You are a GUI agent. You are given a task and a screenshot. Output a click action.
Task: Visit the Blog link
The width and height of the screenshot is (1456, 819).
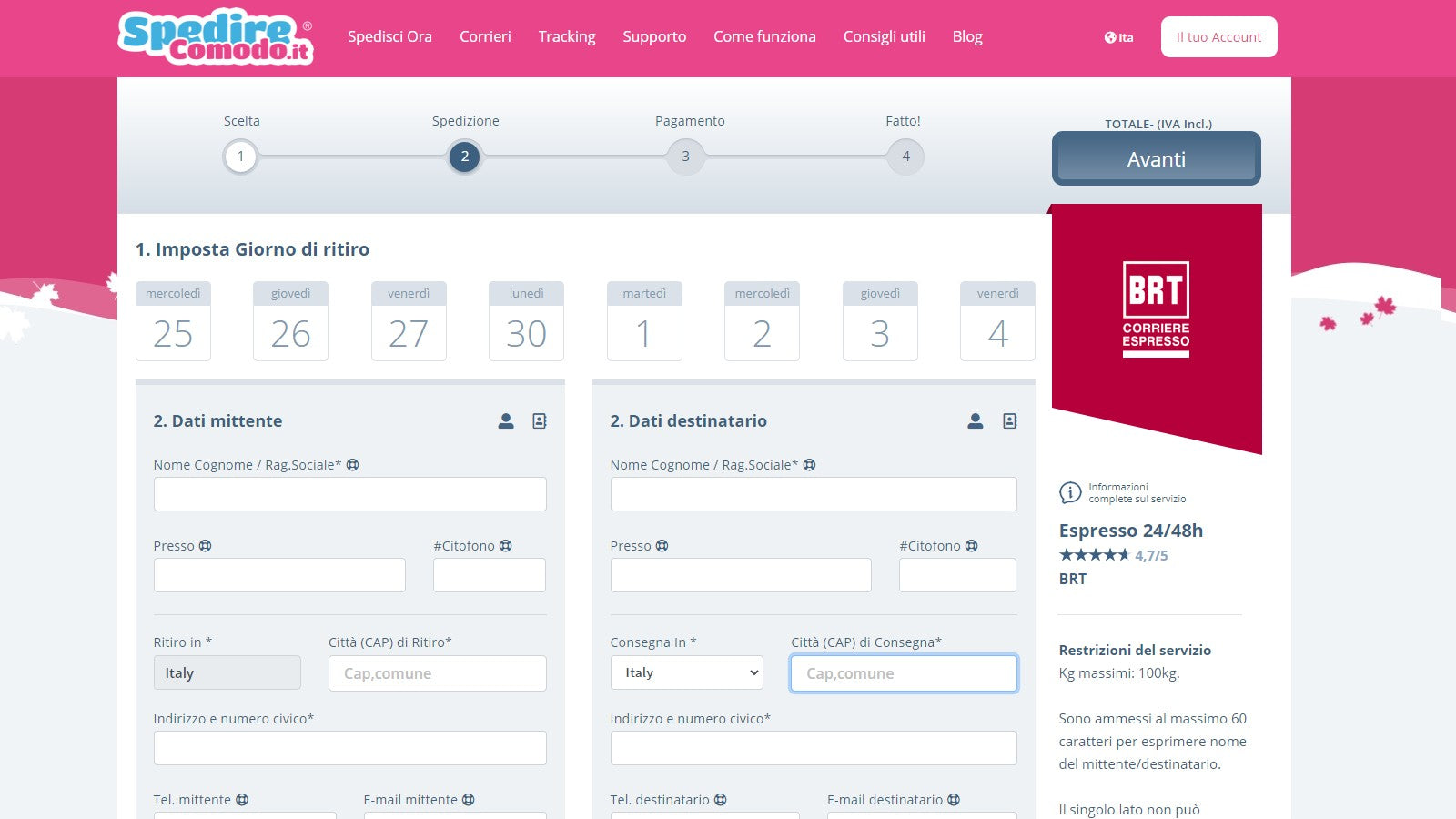967,36
